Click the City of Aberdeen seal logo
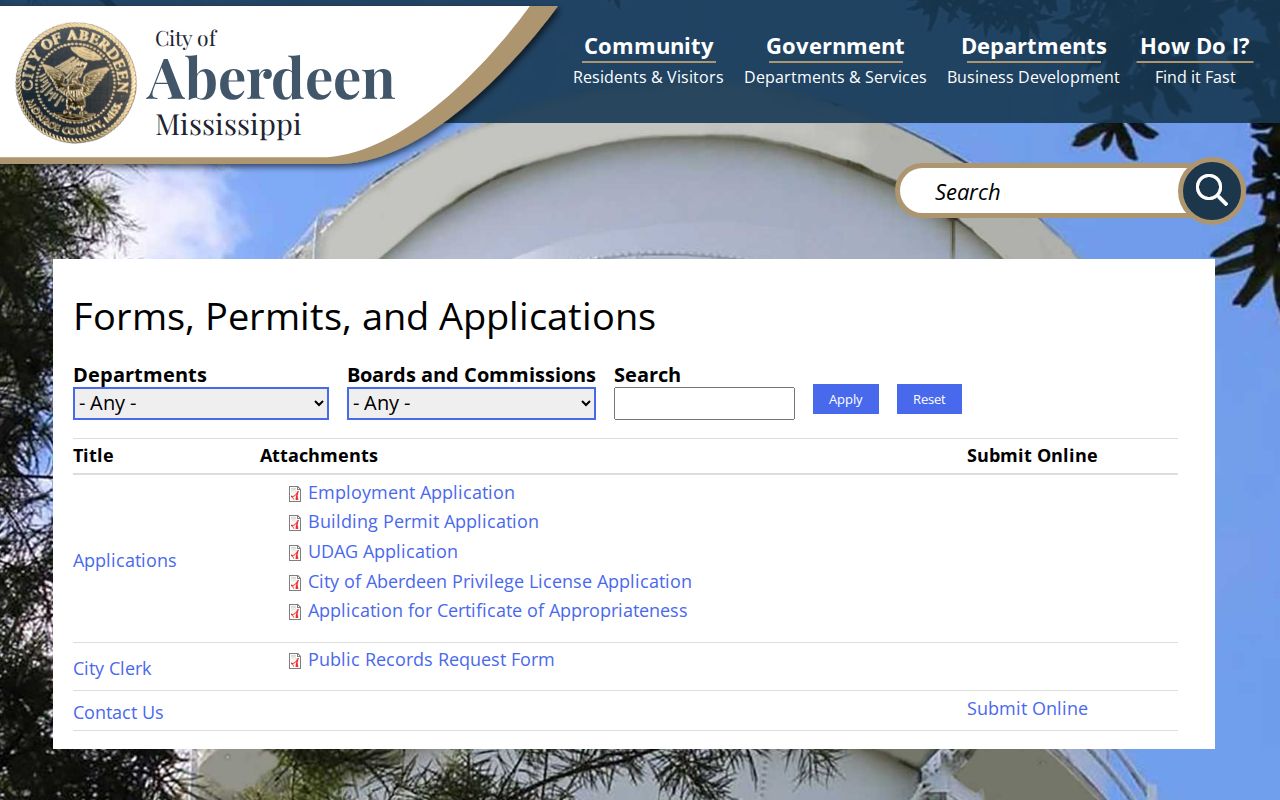This screenshot has width=1280, height=800. (x=76, y=83)
